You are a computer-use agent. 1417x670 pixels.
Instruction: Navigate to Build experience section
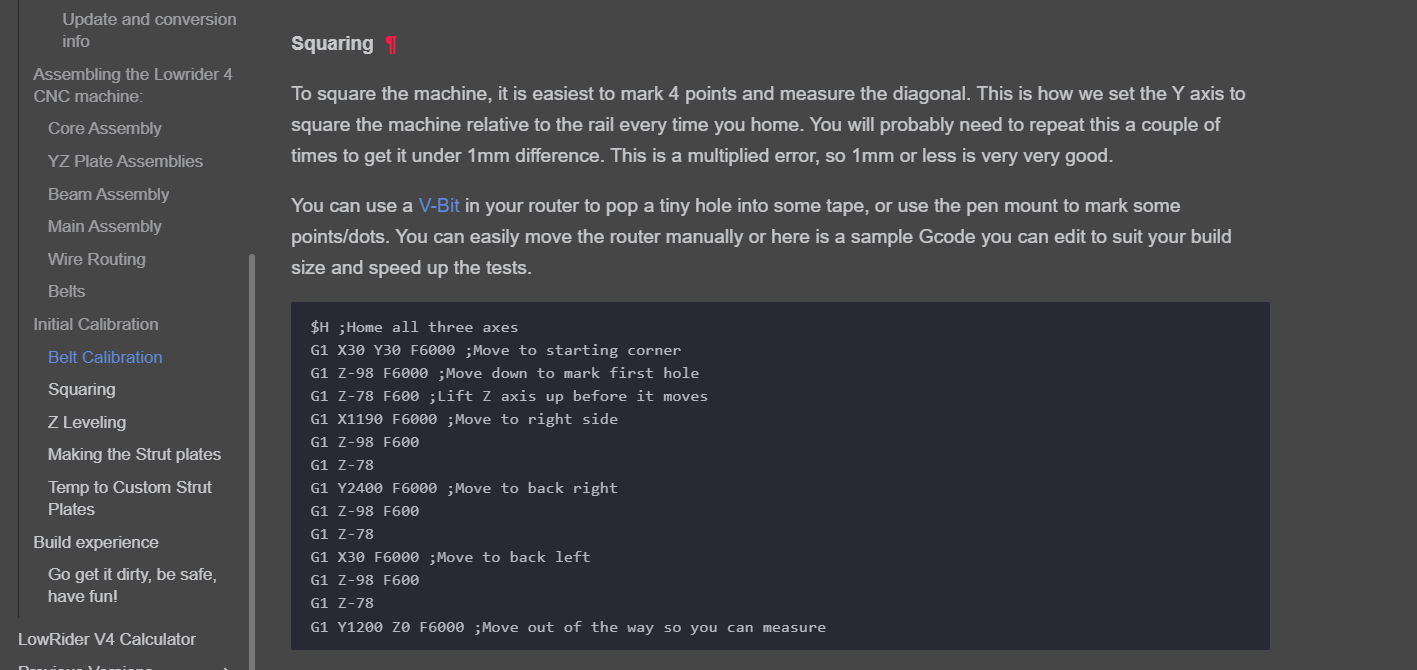tap(96, 542)
